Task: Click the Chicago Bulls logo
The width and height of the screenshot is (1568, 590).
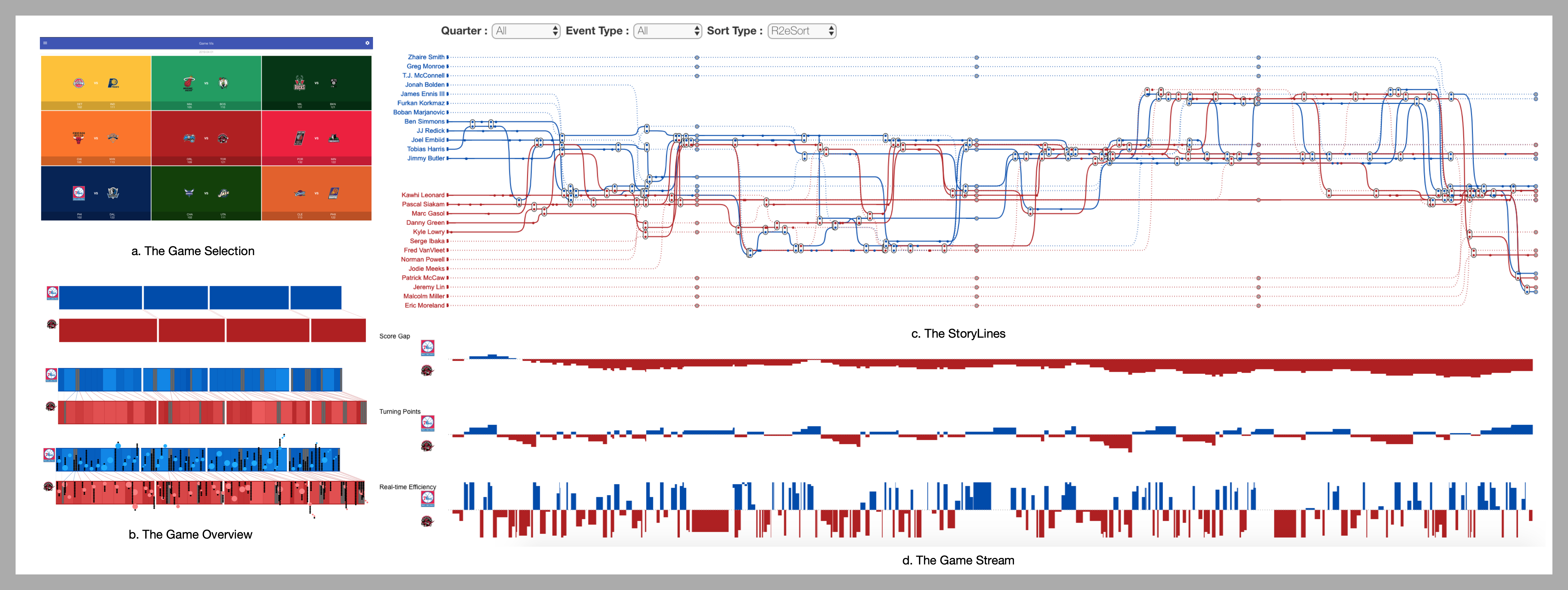Action: 79,137
